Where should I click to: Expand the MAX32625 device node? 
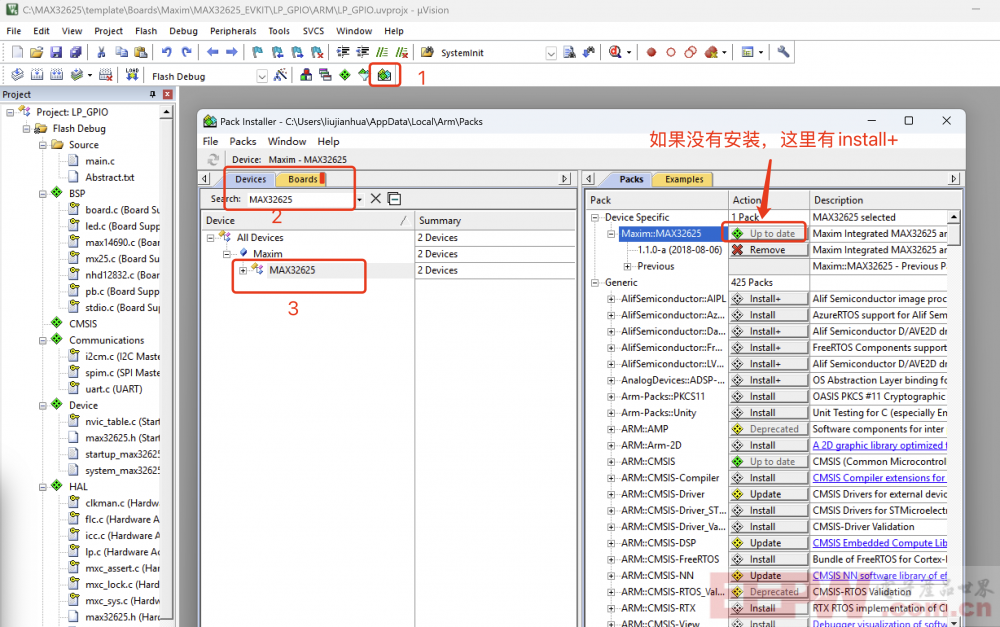pyautogui.click(x=243, y=270)
